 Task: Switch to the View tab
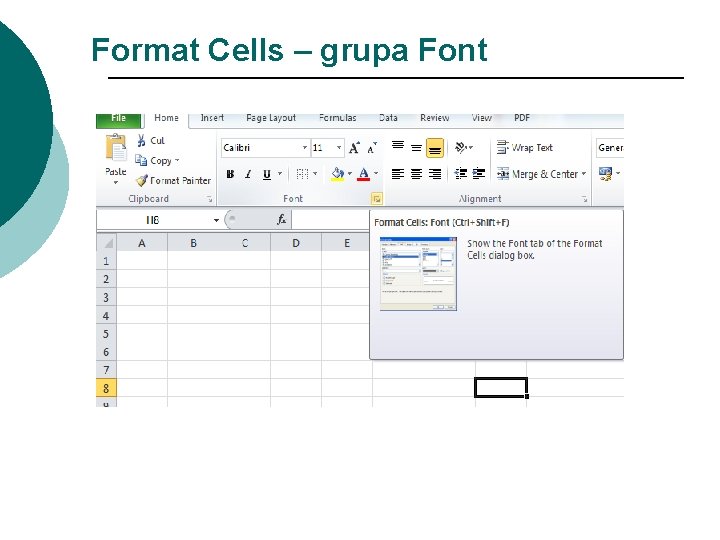pyautogui.click(x=482, y=118)
